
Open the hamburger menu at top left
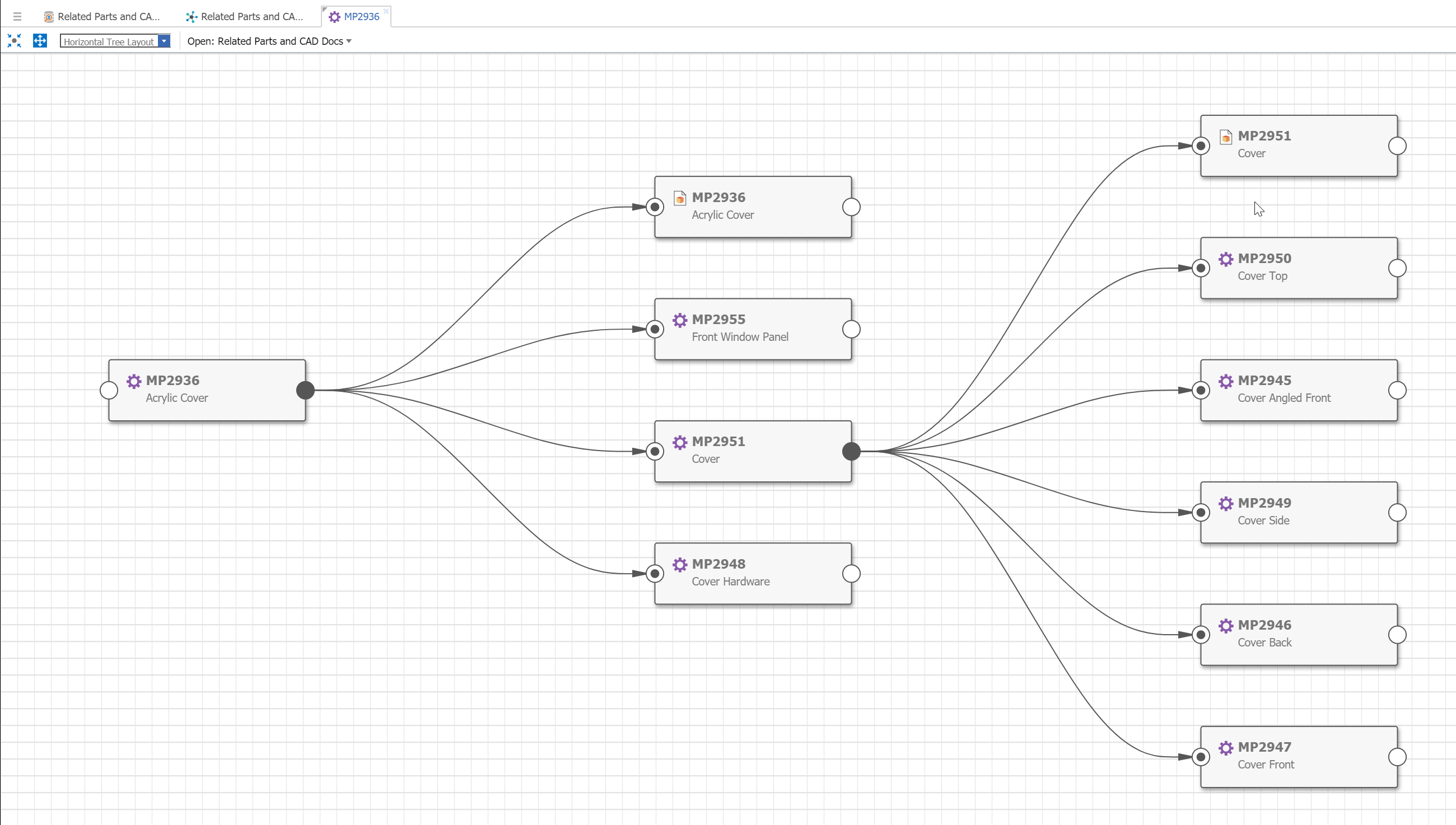coord(17,16)
